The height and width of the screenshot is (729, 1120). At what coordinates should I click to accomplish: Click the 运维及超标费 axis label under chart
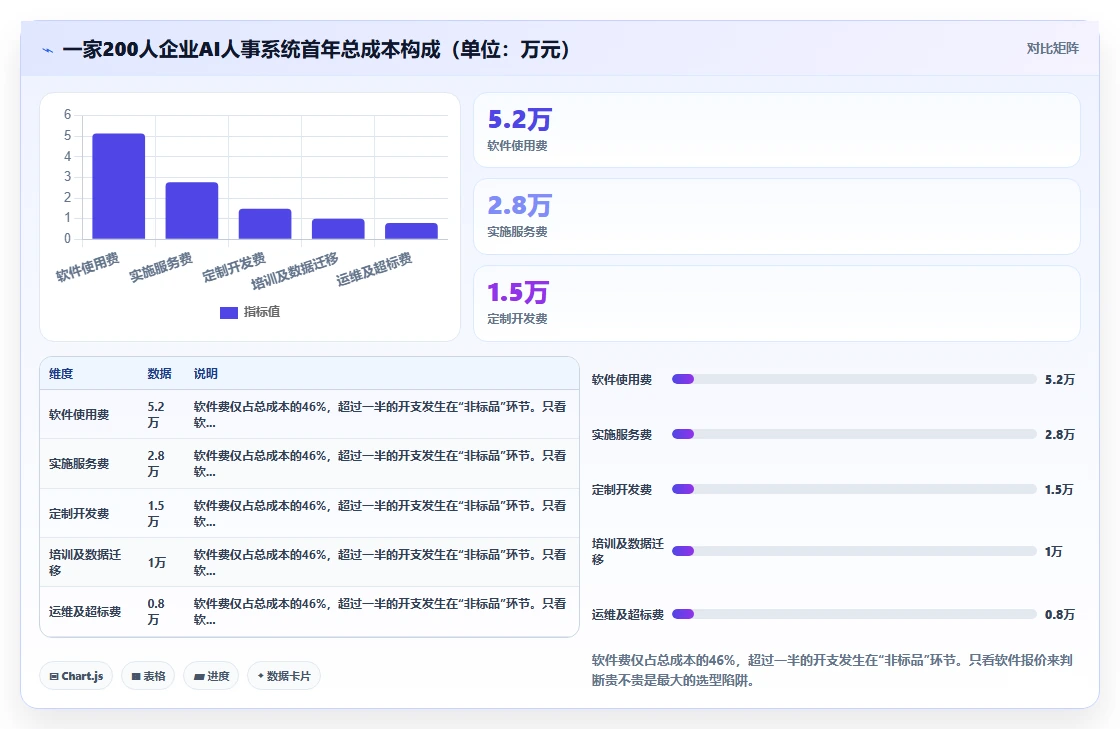374,269
